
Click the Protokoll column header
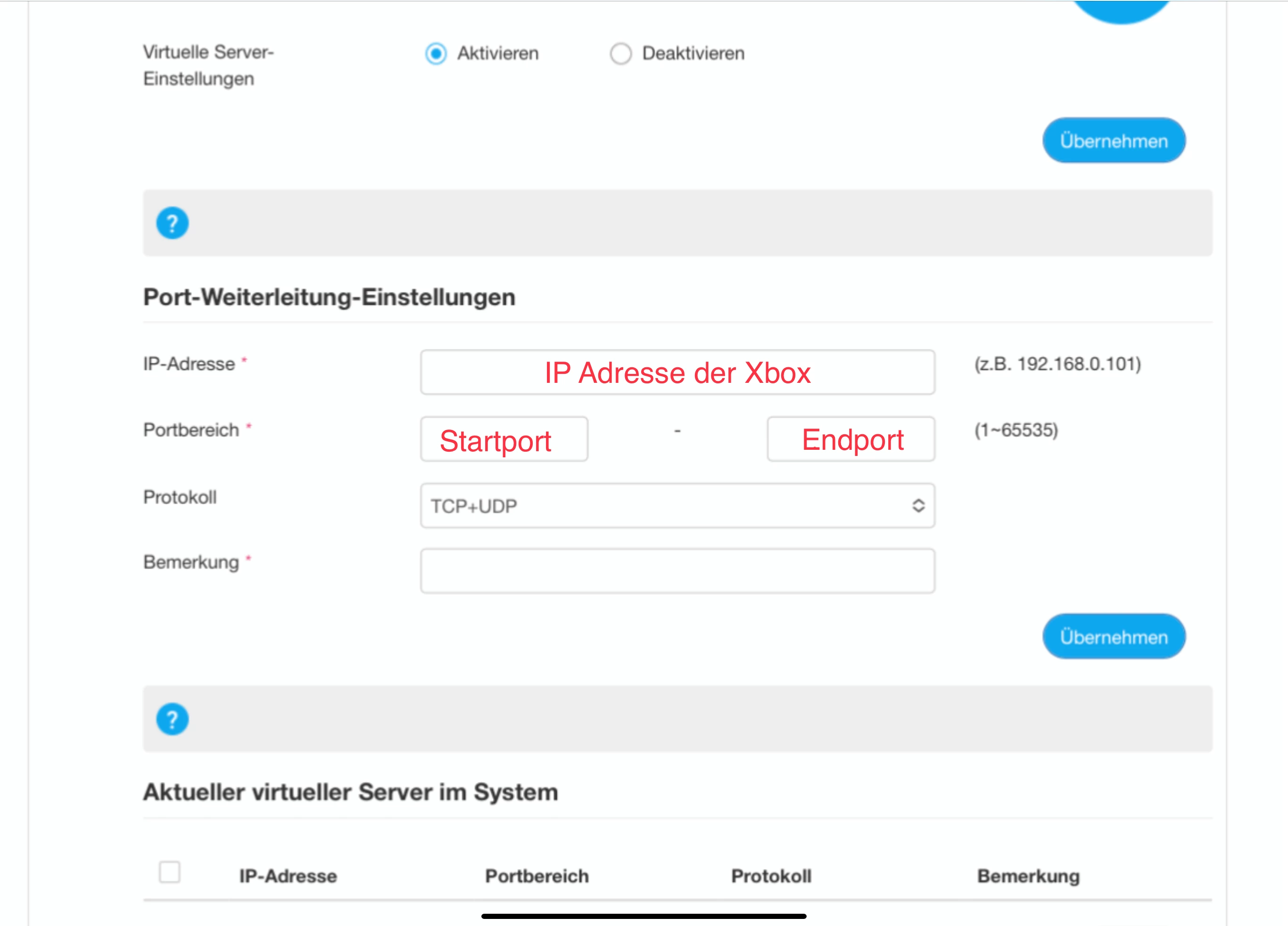click(x=771, y=876)
